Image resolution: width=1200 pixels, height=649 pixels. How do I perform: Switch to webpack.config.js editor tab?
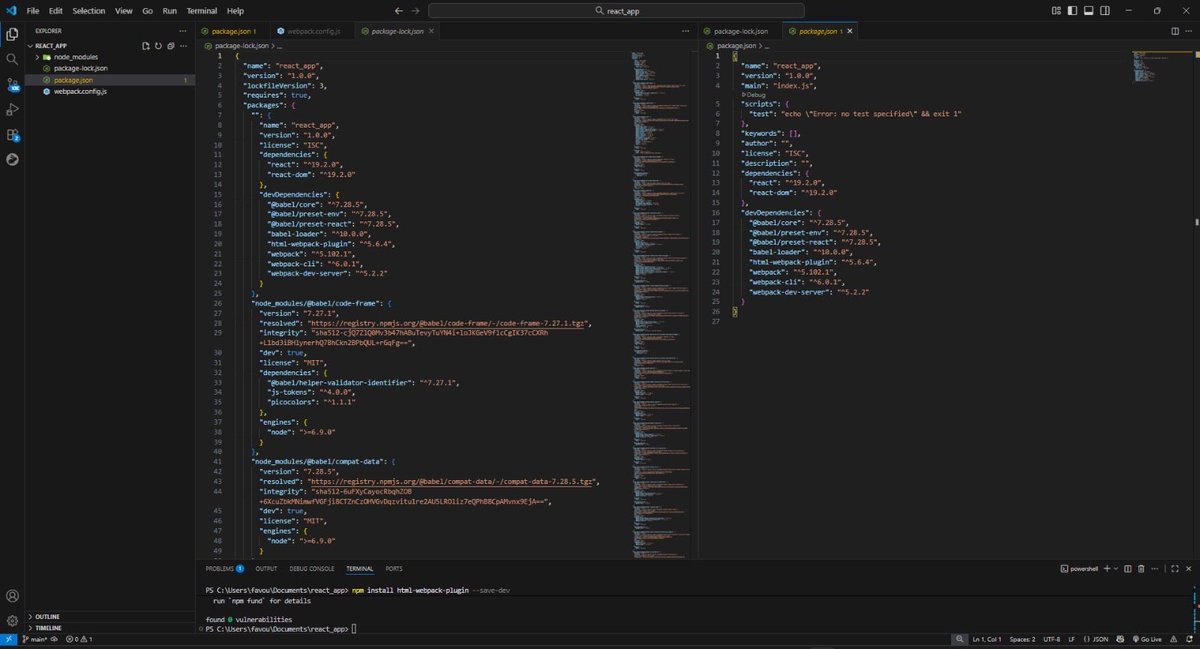tap(313, 31)
